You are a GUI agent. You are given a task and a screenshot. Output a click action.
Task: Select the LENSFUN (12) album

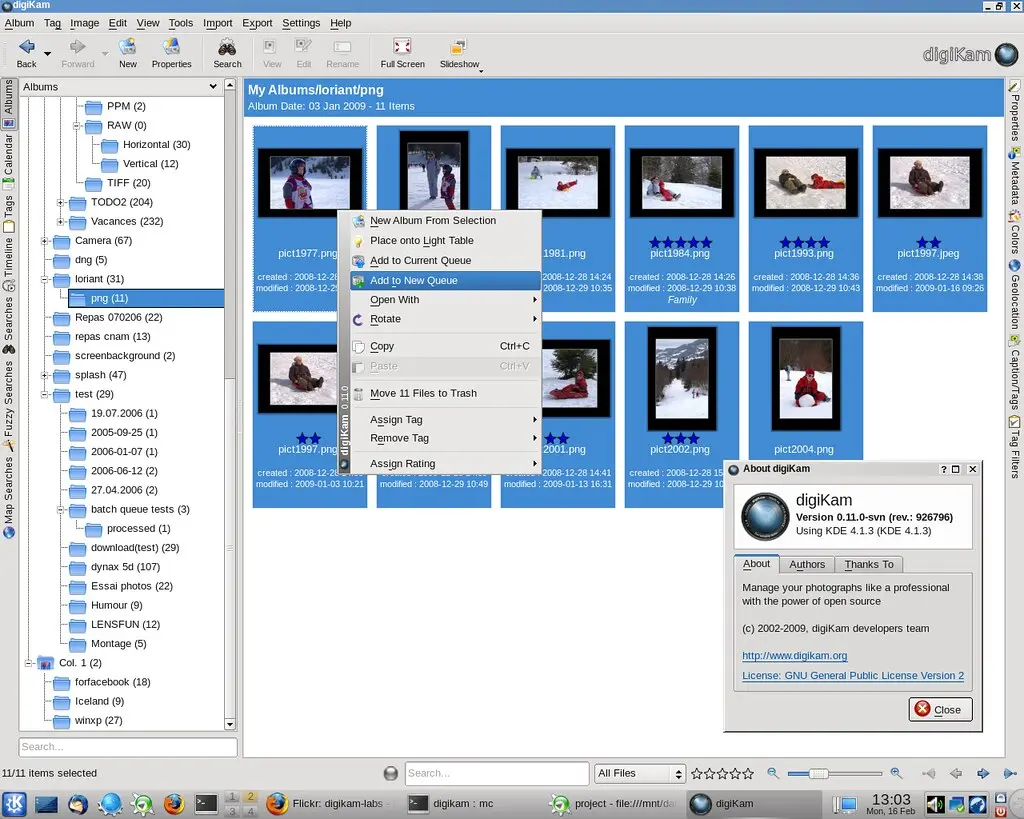(125, 624)
